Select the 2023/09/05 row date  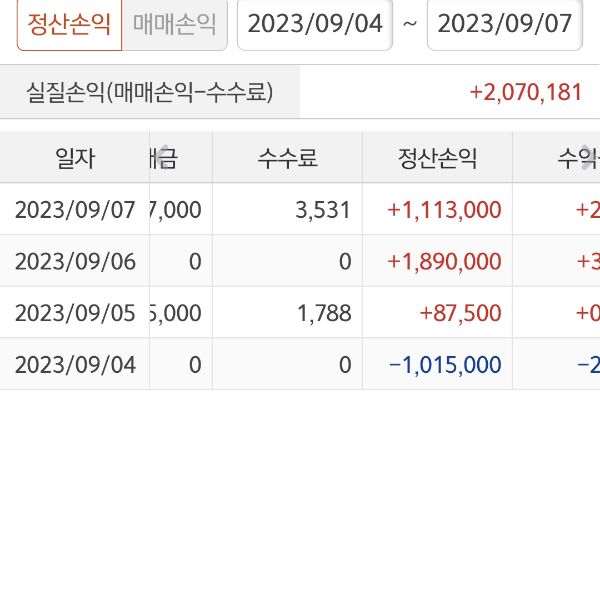pos(75,313)
